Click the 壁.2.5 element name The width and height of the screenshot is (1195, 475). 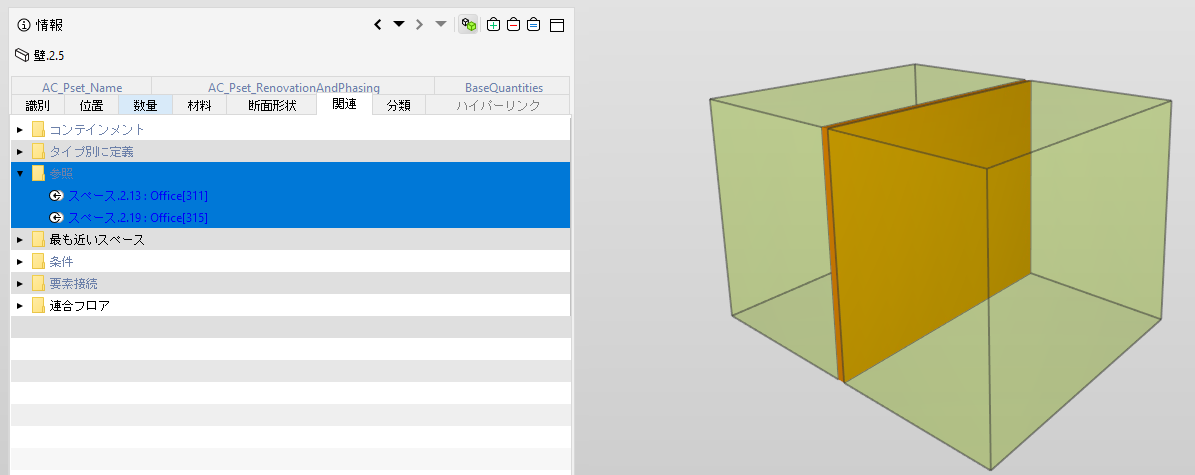(x=49, y=56)
